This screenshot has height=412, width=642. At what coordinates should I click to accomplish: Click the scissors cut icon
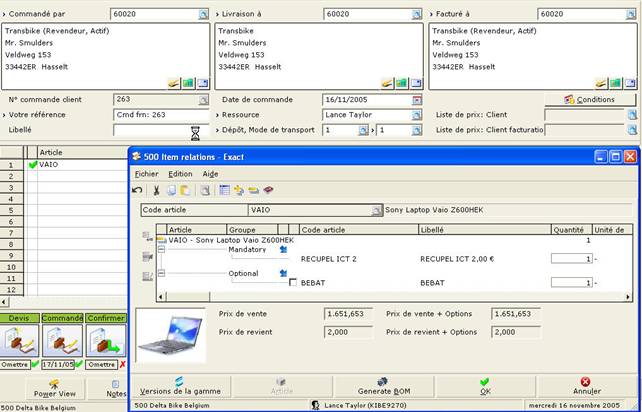point(156,190)
